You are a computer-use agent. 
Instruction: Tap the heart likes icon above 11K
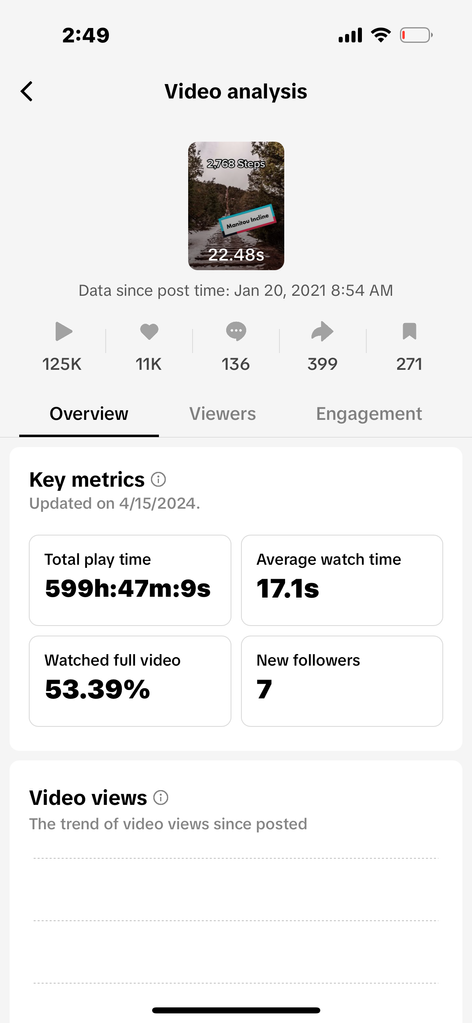[149, 332]
